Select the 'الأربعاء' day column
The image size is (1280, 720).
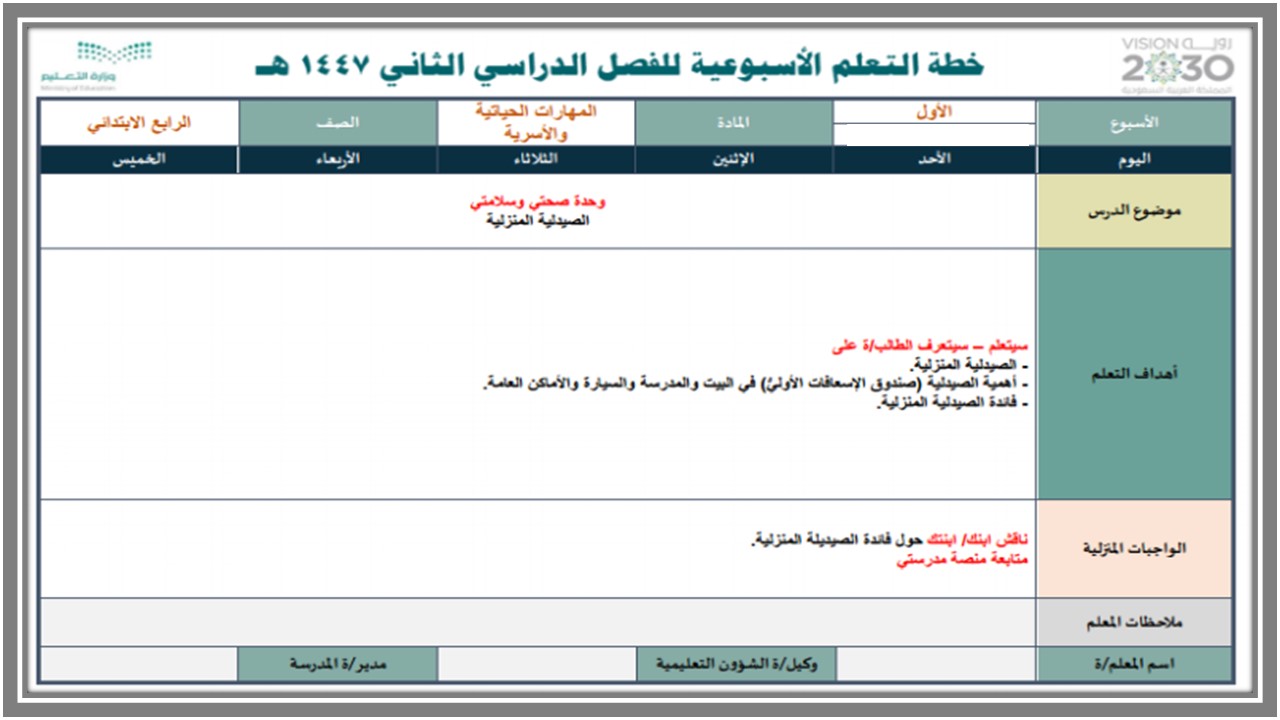tap(338, 160)
